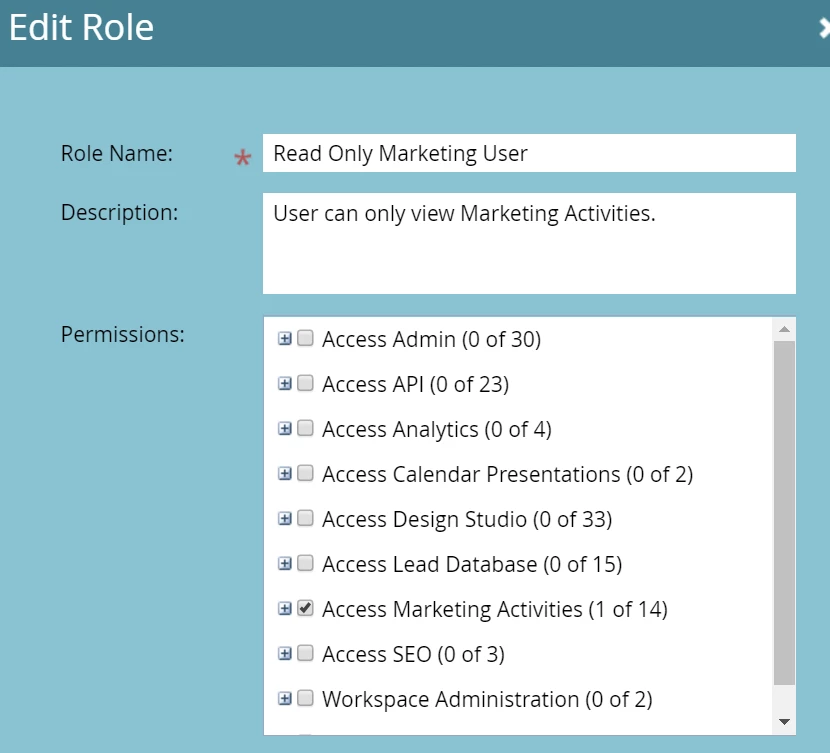Expand Access Marketing Activities permissions
Image resolution: width=830 pixels, height=753 pixels.
285,609
